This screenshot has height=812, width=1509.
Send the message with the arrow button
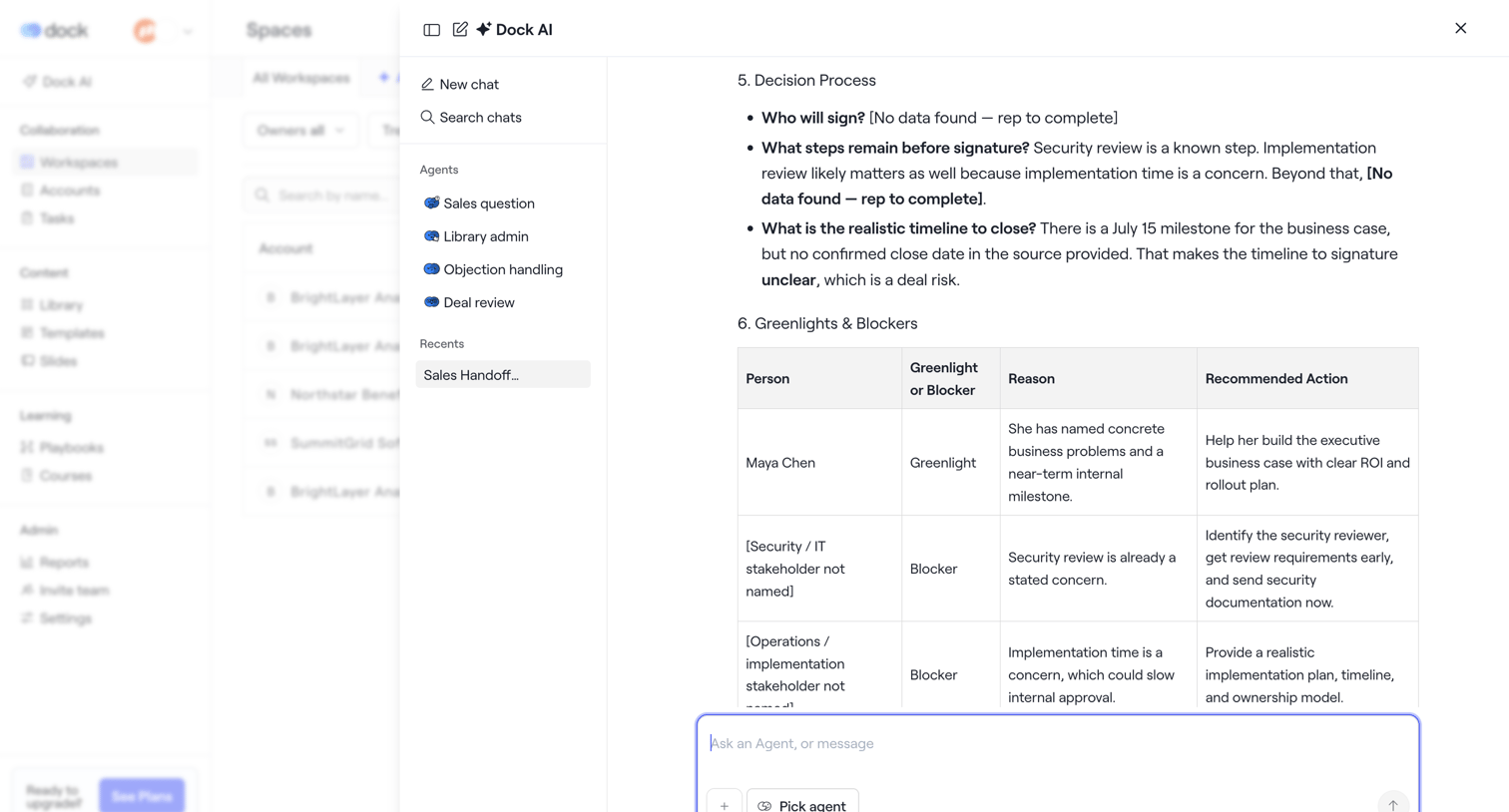click(x=1393, y=804)
